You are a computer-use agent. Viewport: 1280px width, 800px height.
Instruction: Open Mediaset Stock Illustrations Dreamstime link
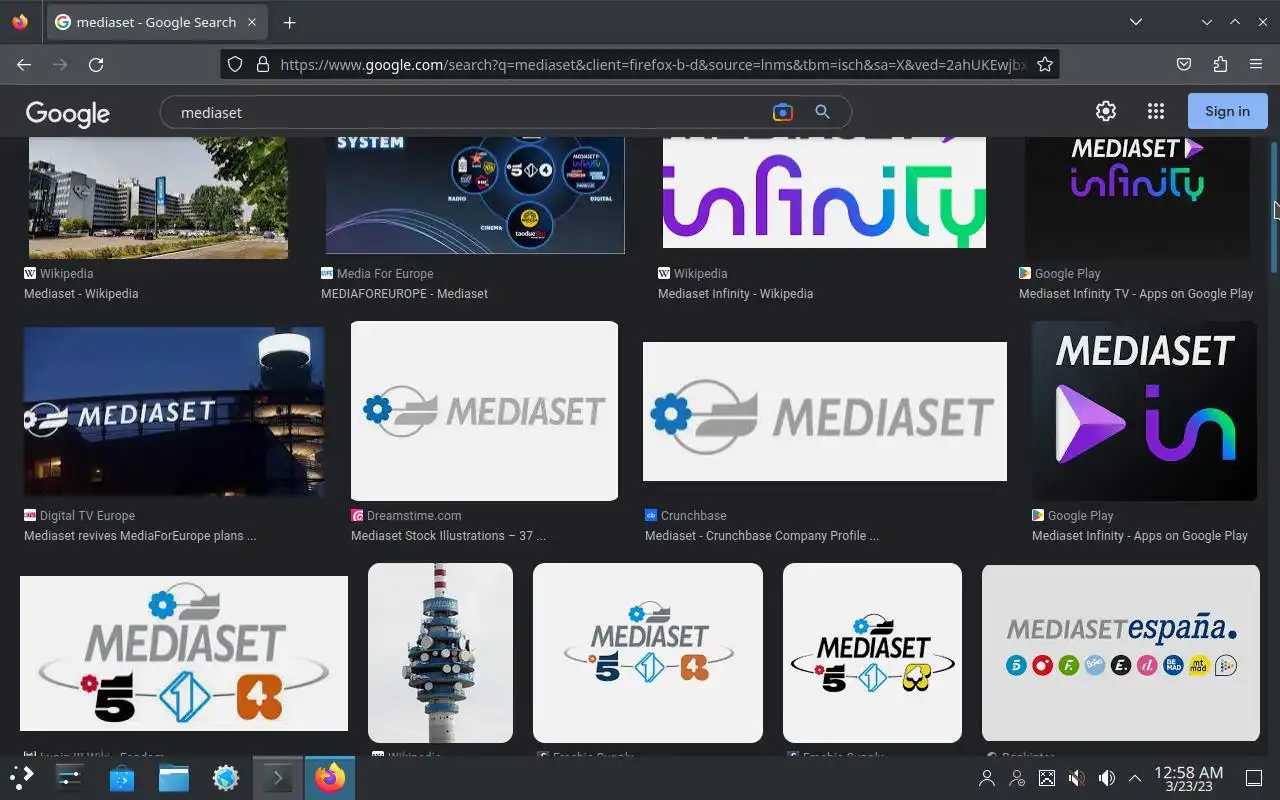[448, 536]
